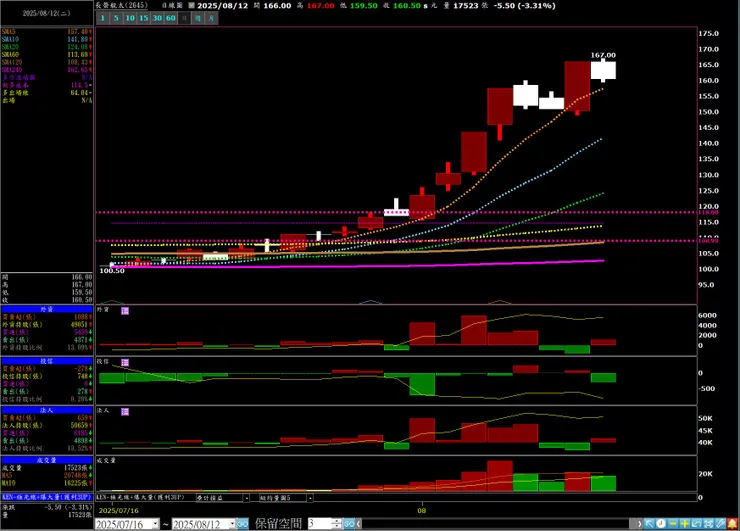
Task: Choose the 60-minute timeframe button
Action: pos(171,18)
